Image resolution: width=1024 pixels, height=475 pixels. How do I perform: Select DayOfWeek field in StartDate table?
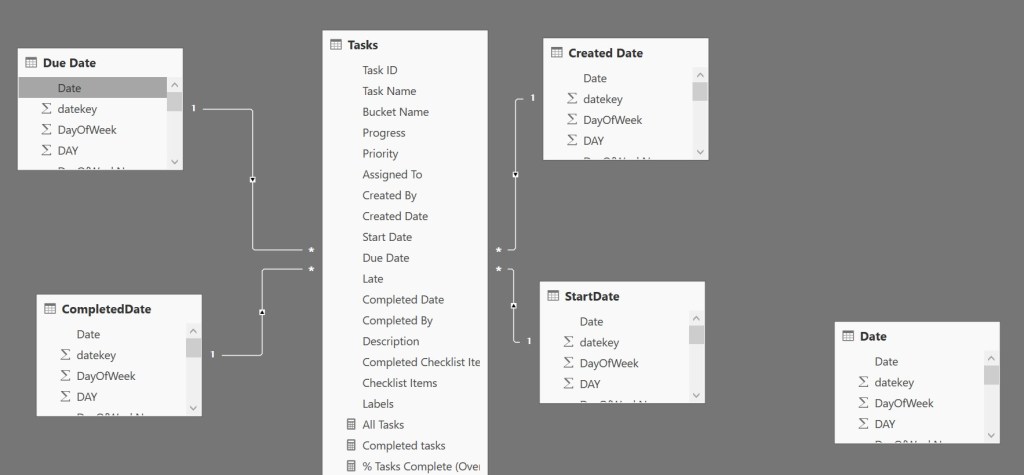tap(609, 363)
